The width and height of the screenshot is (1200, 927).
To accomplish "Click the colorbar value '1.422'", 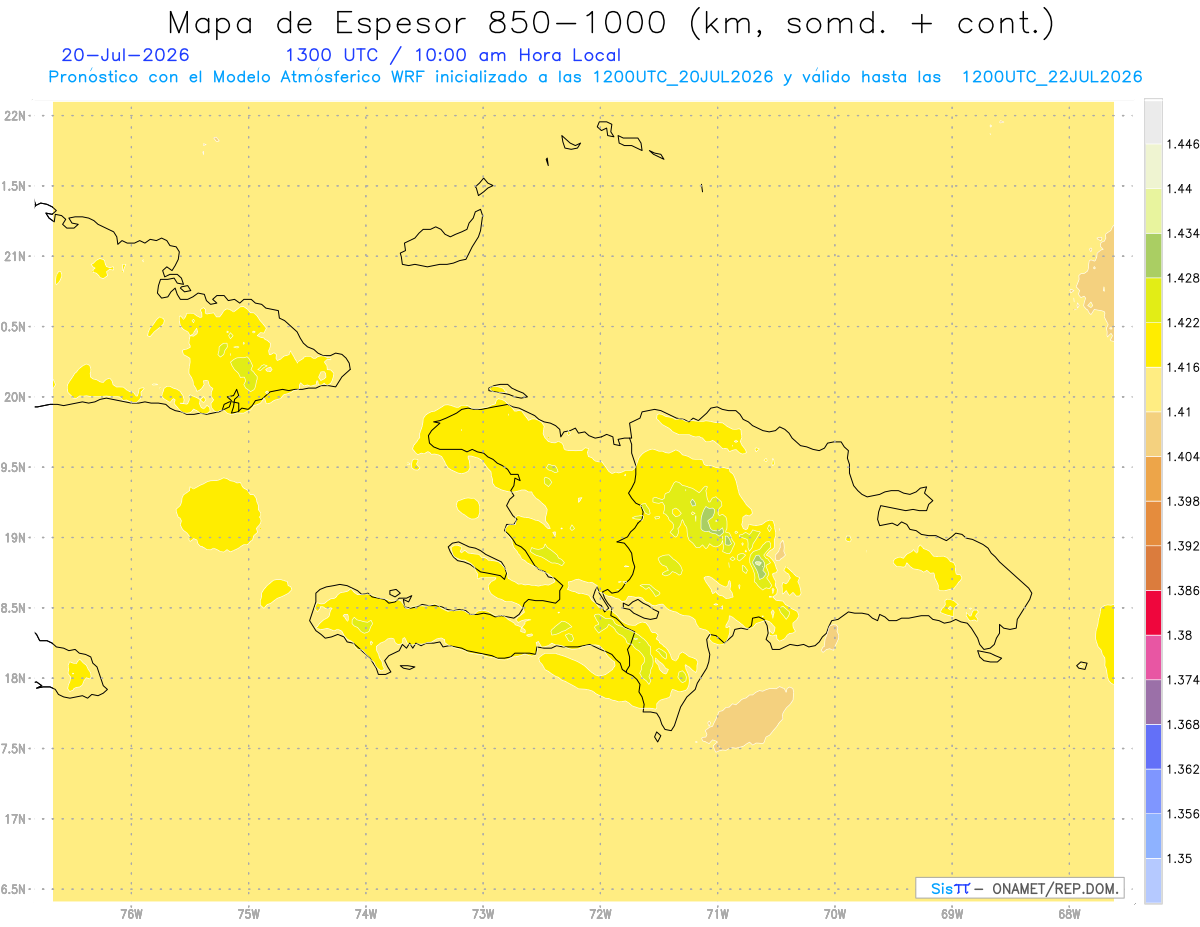I will (1183, 322).
